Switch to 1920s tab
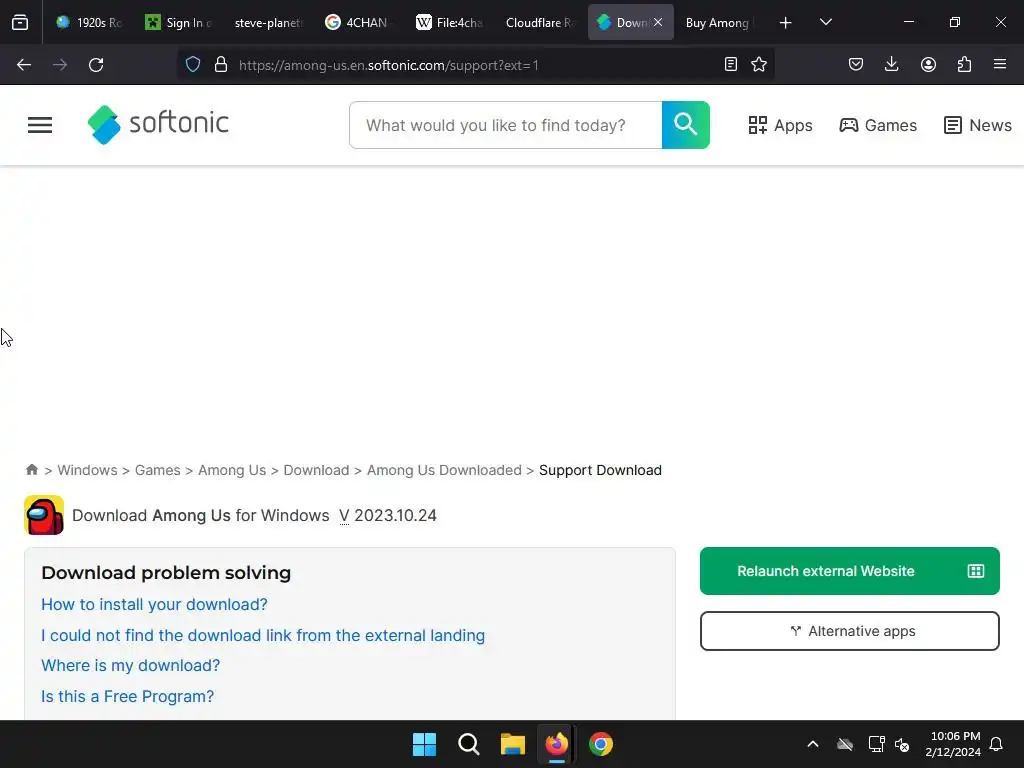The image size is (1024, 768). click(89, 22)
